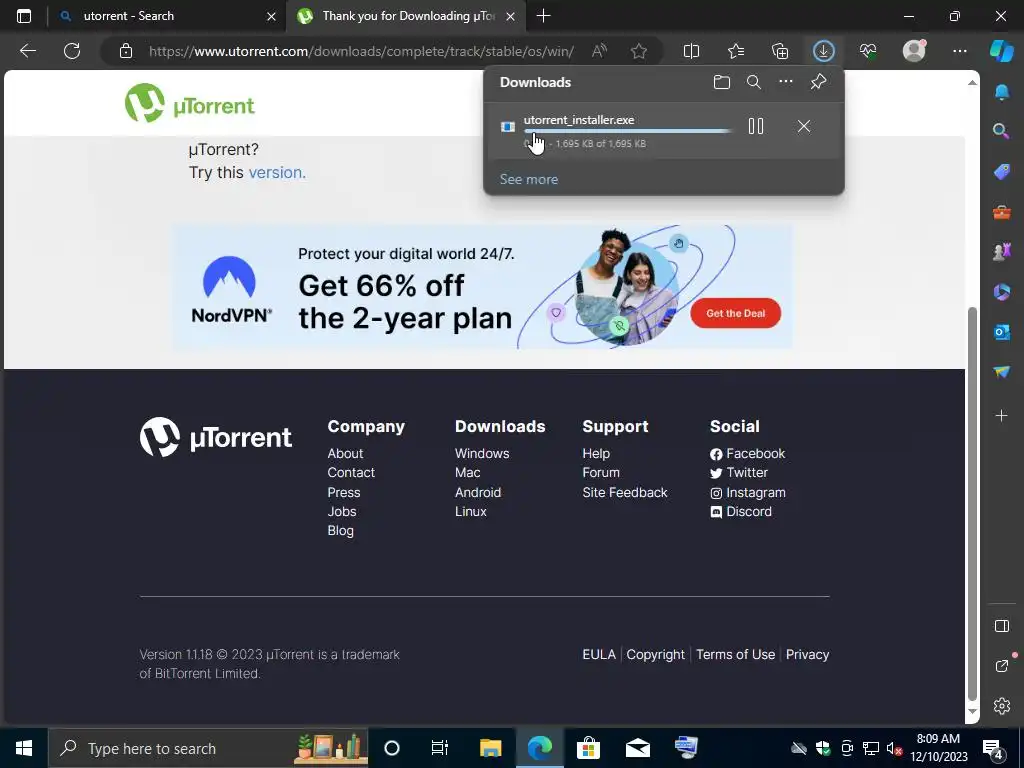Open the profile avatar menu
Image resolution: width=1024 pixels, height=768 pixels.
(914, 50)
